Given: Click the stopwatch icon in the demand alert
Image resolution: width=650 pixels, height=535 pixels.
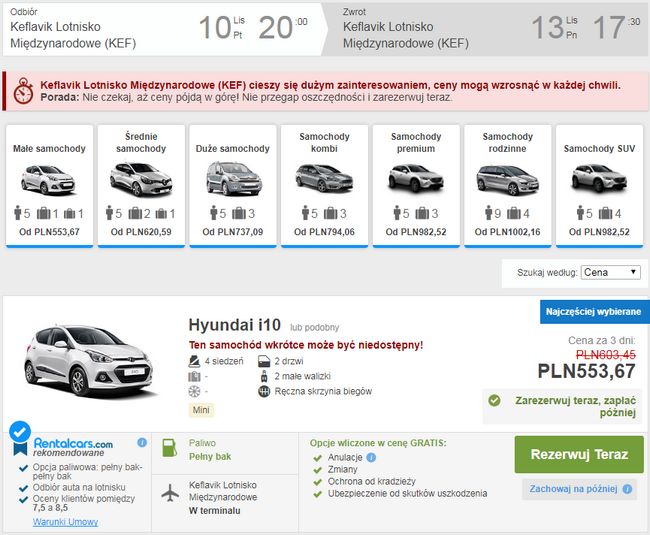Looking at the screenshot, I should point(23,90).
